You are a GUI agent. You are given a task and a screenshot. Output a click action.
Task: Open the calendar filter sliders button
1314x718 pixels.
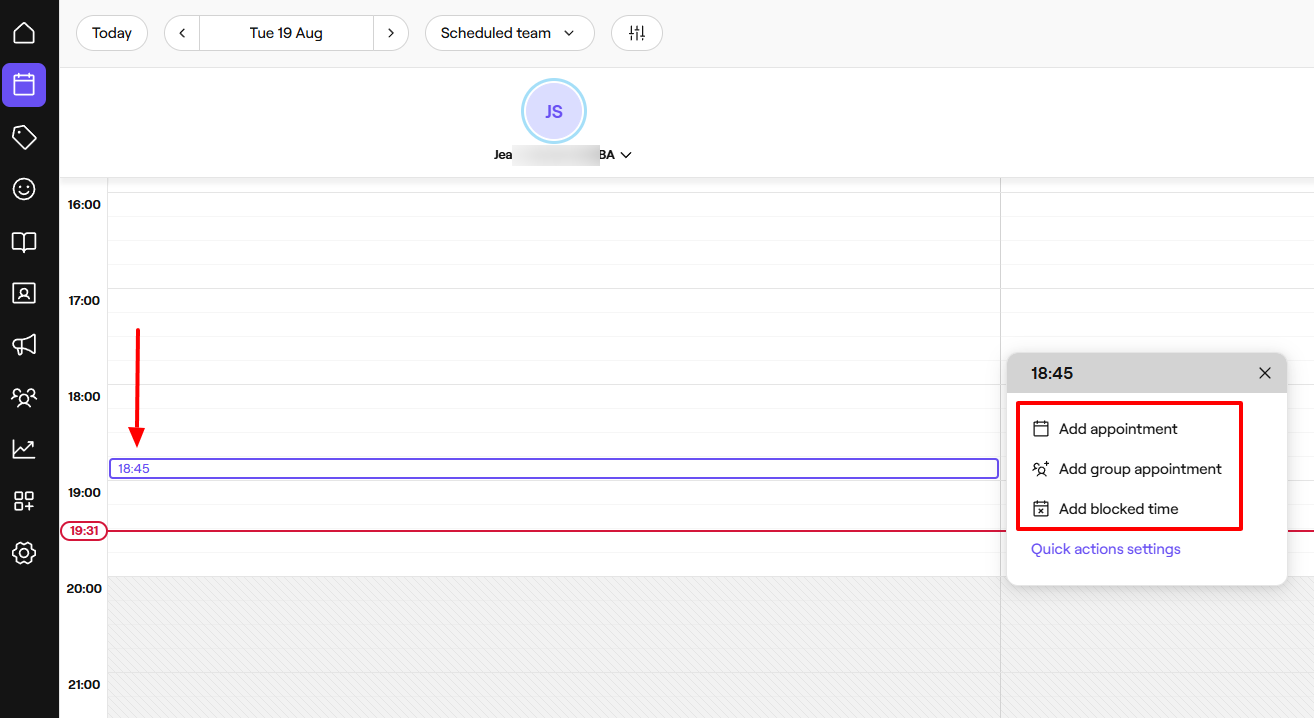(637, 33)
